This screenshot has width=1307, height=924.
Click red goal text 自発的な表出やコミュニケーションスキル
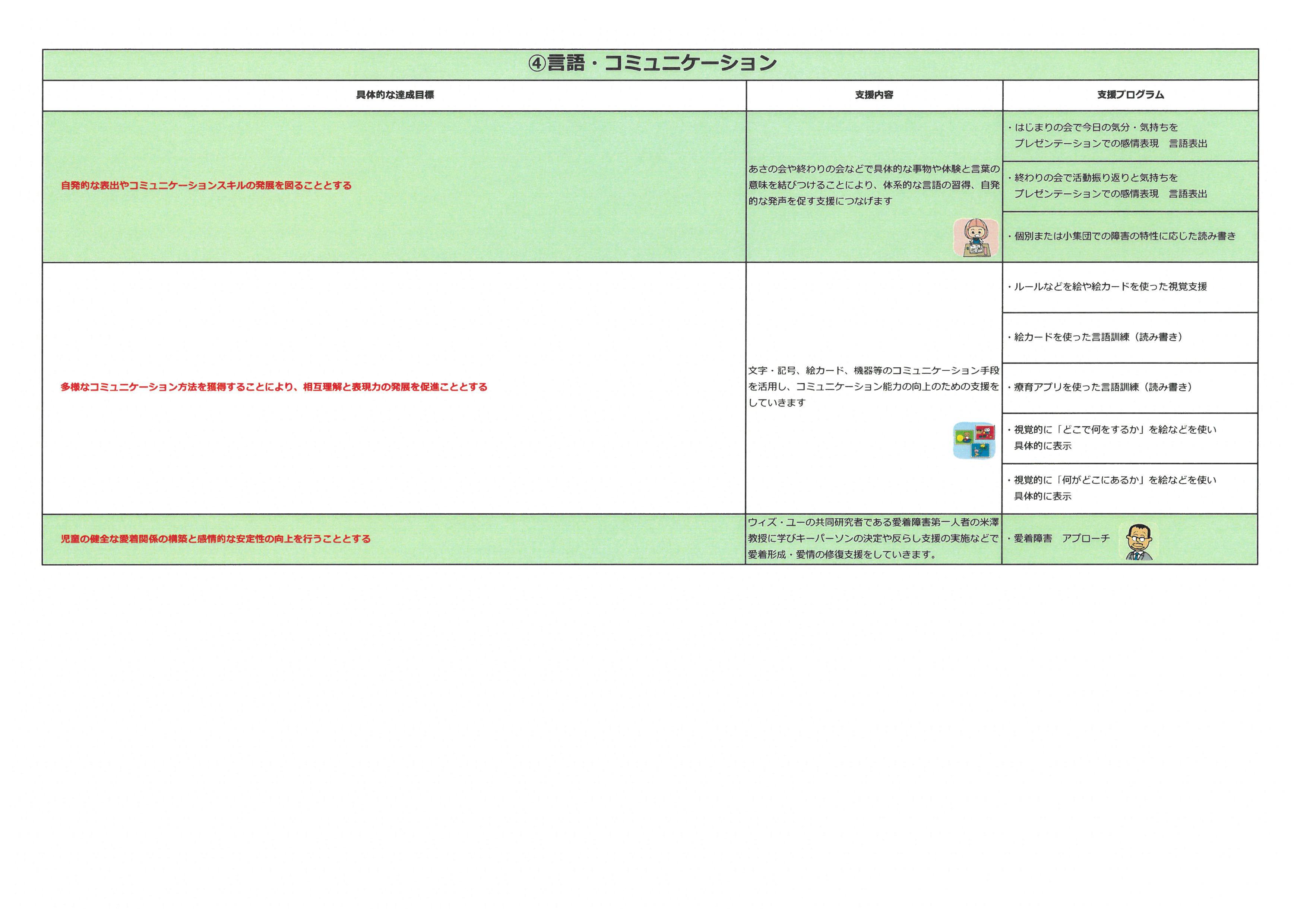[x=206, y=186]
